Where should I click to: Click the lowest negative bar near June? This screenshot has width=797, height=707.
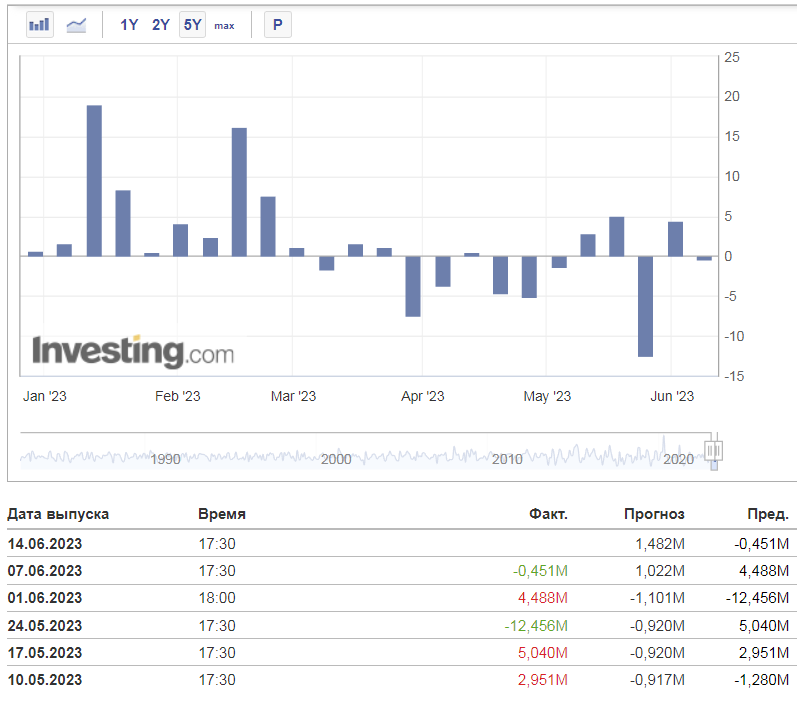645,306
